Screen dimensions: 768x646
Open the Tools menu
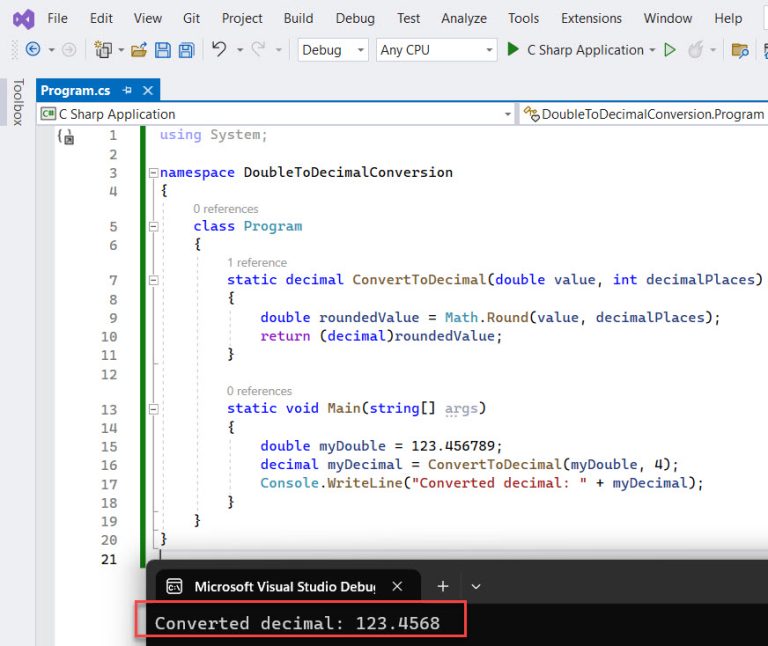(523, 19)
